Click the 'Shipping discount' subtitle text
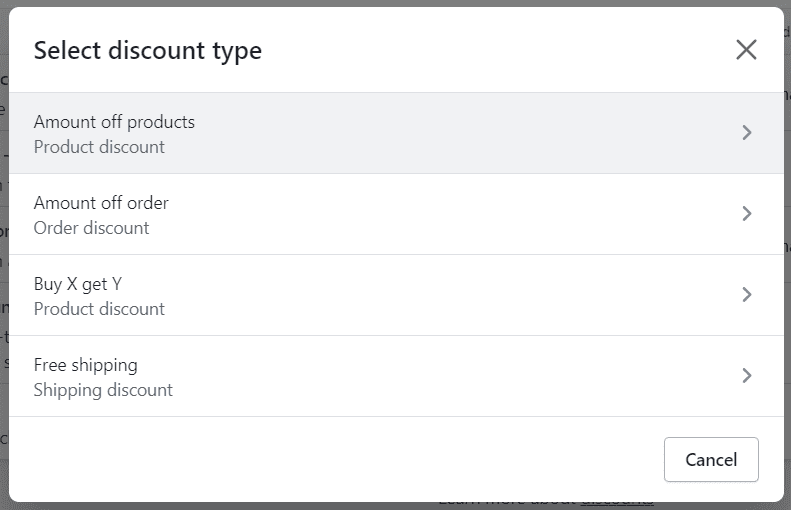This screenshot has height=510, width=791. point(103,390)
